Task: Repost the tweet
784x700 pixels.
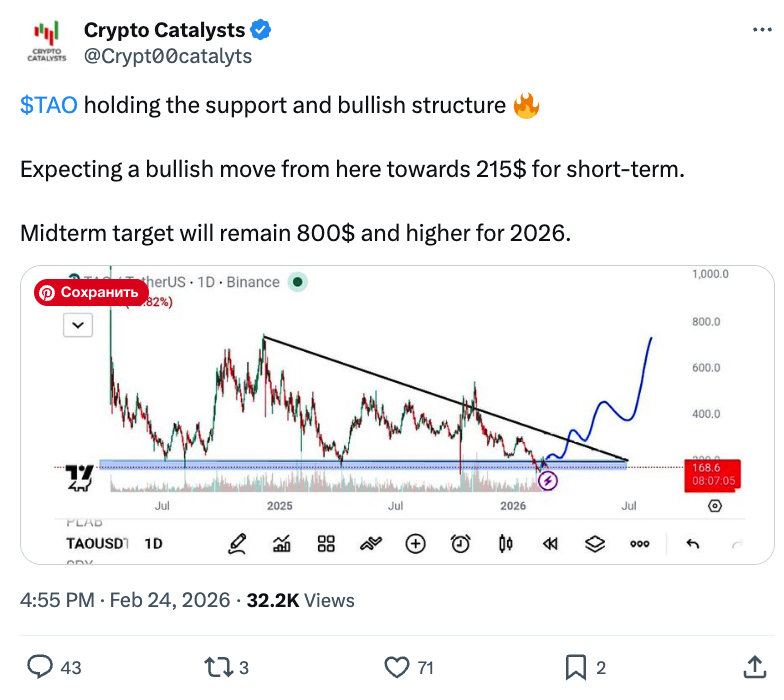Action: (216, 666)
